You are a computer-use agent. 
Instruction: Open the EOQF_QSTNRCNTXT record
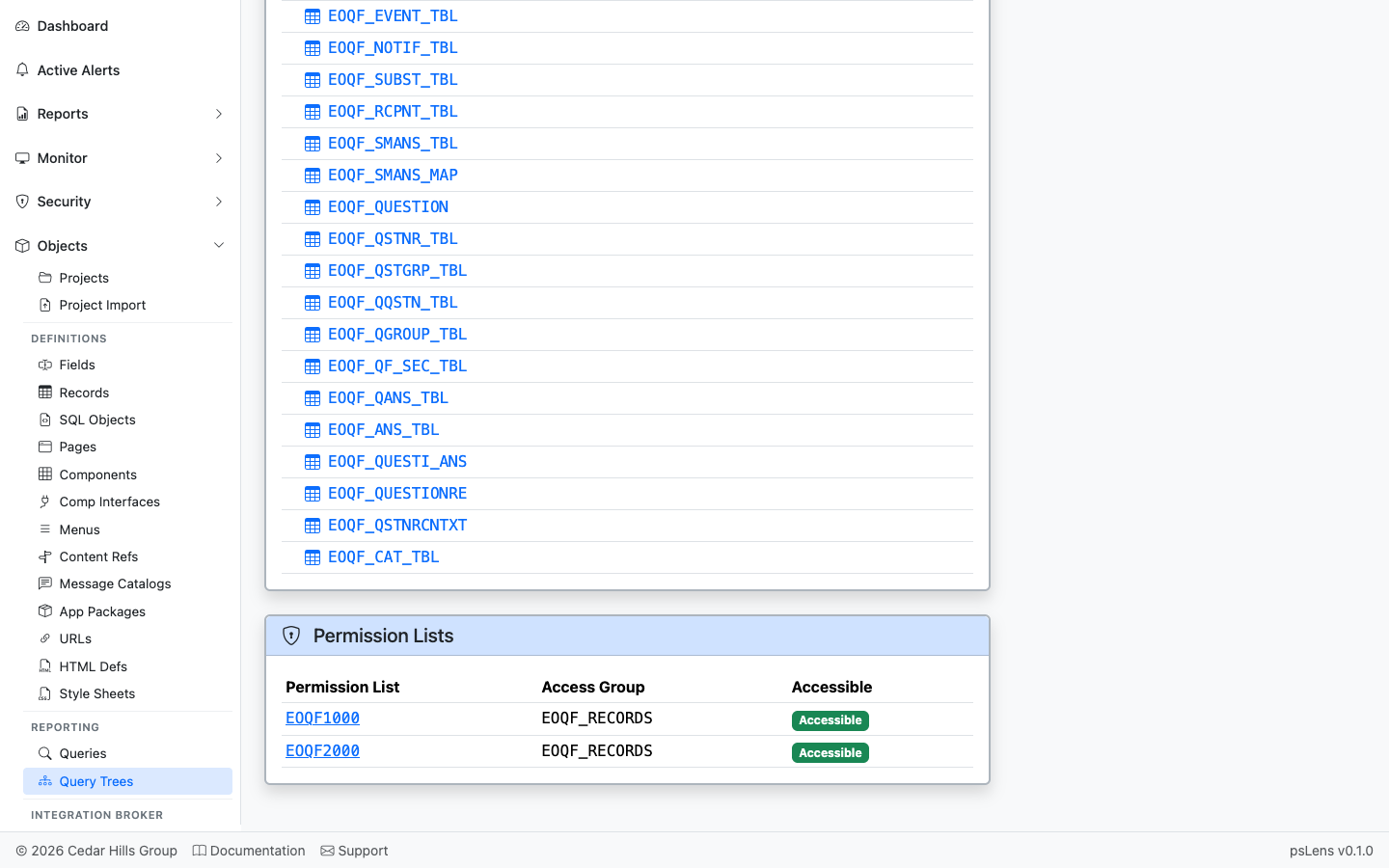point(397,525)
